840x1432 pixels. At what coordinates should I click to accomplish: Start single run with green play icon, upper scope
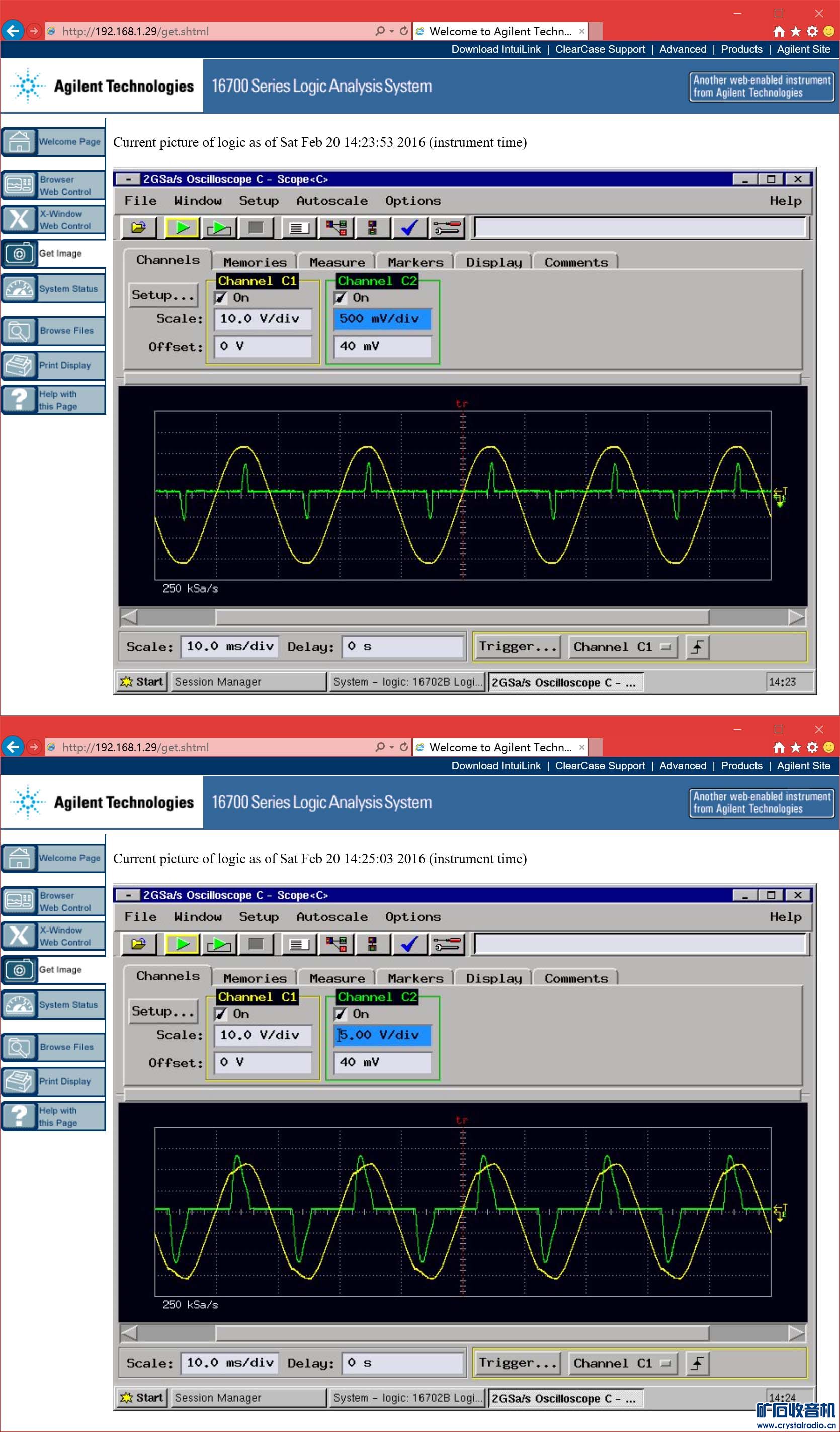coord(182,228)
